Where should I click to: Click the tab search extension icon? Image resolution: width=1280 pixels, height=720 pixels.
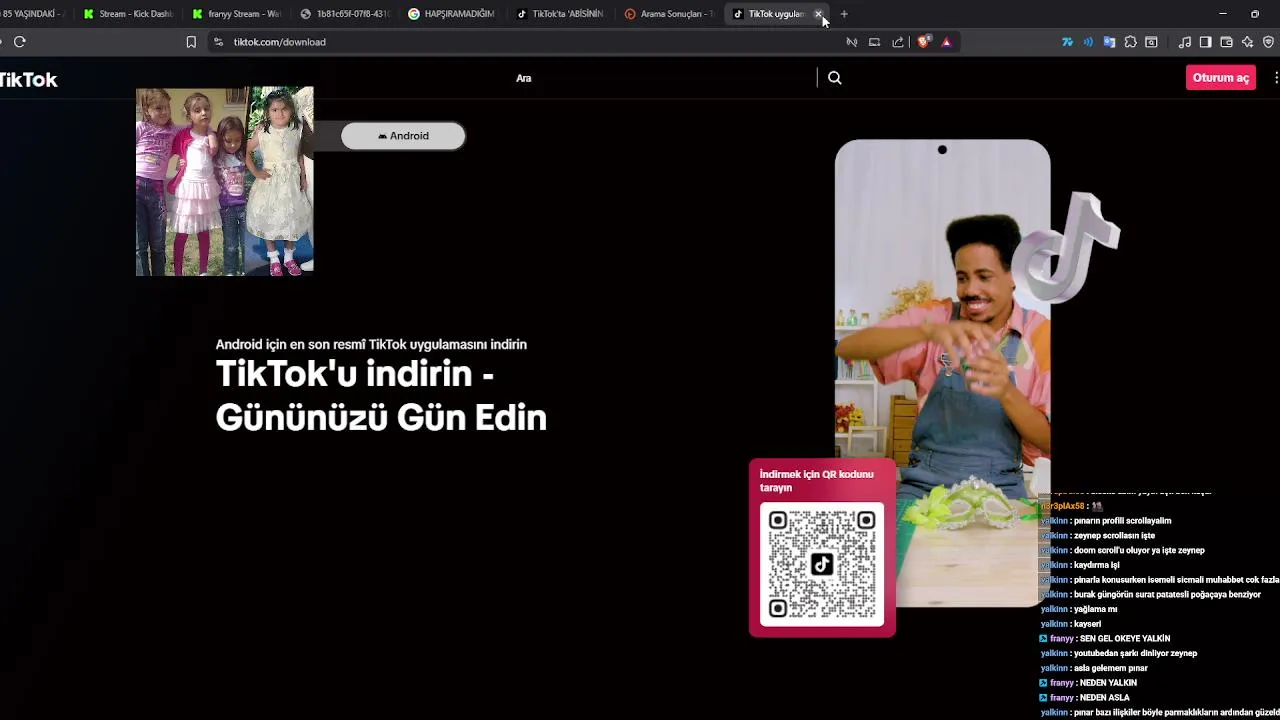1151,42
